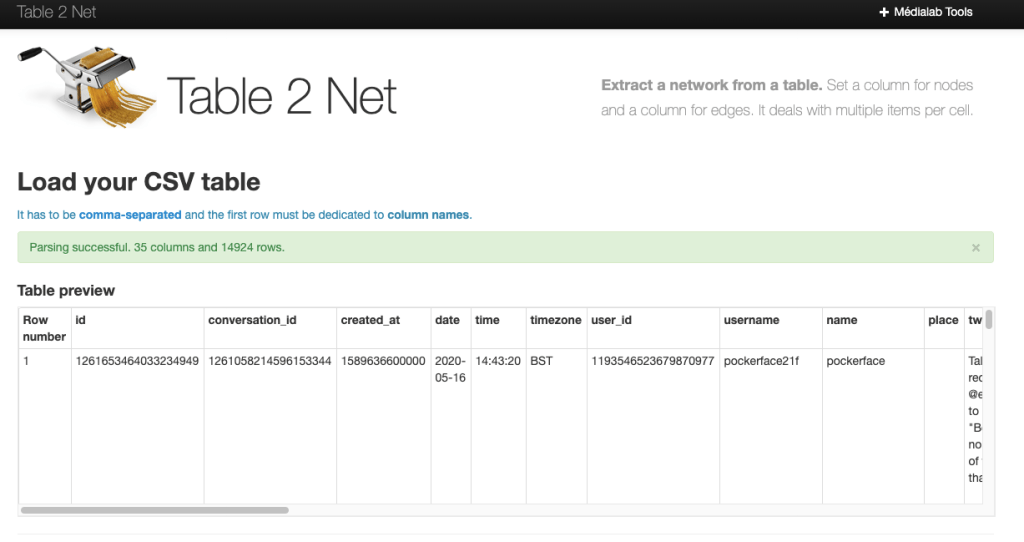Viewport: 1024px width, 542px height.
Task: Click the pasta machine logo image
Action: click(86, 86)
